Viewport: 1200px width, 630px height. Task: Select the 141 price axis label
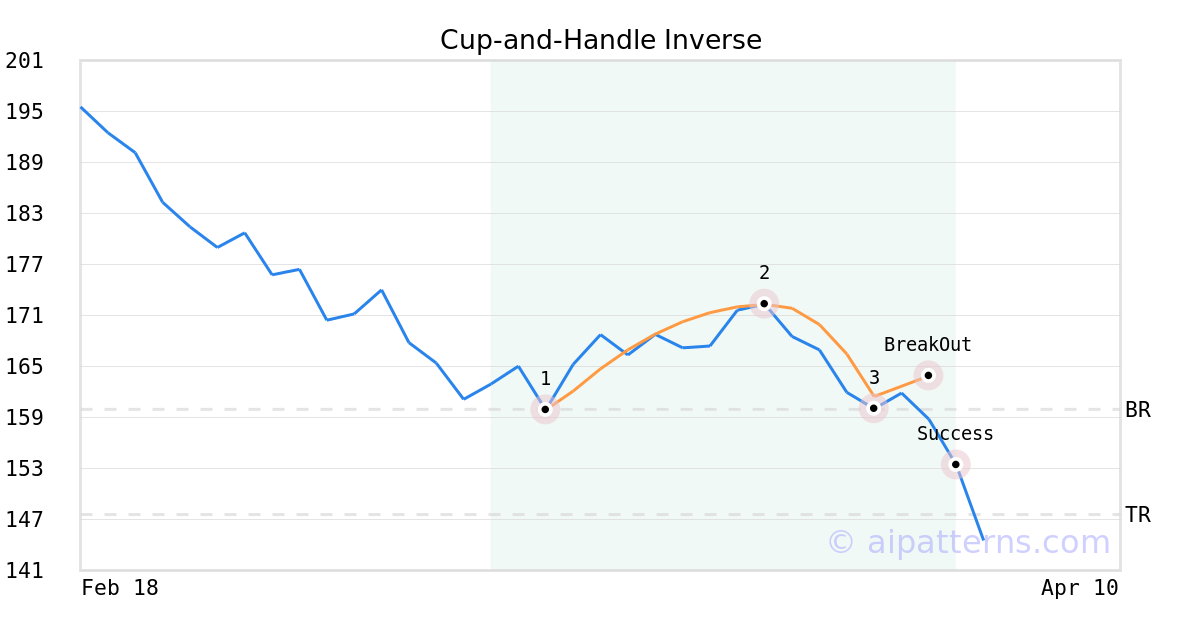25,571
